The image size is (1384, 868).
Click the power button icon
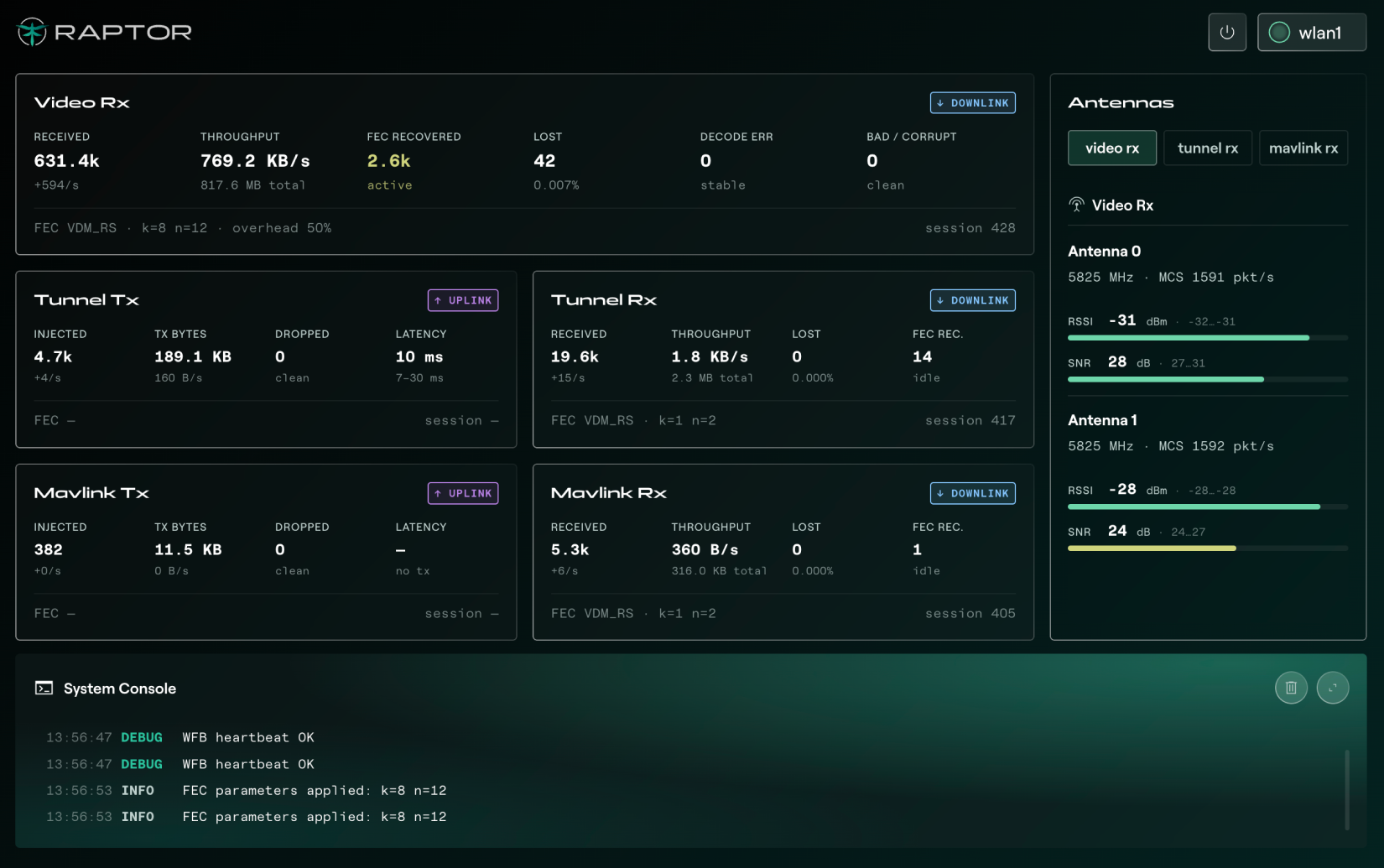pyautogui.click(x=1227, y=33)
